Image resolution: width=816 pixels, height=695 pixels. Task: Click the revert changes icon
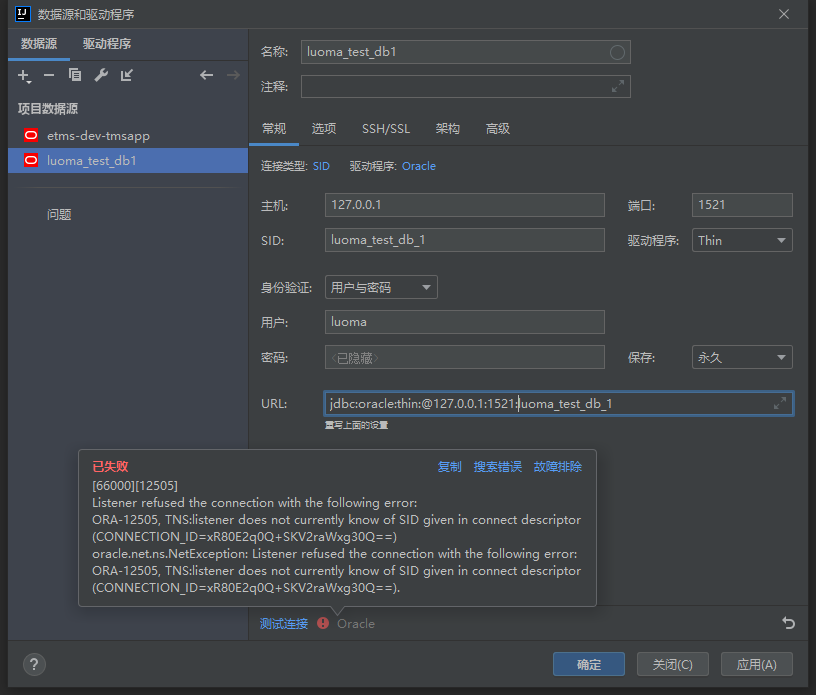[788, 623]
